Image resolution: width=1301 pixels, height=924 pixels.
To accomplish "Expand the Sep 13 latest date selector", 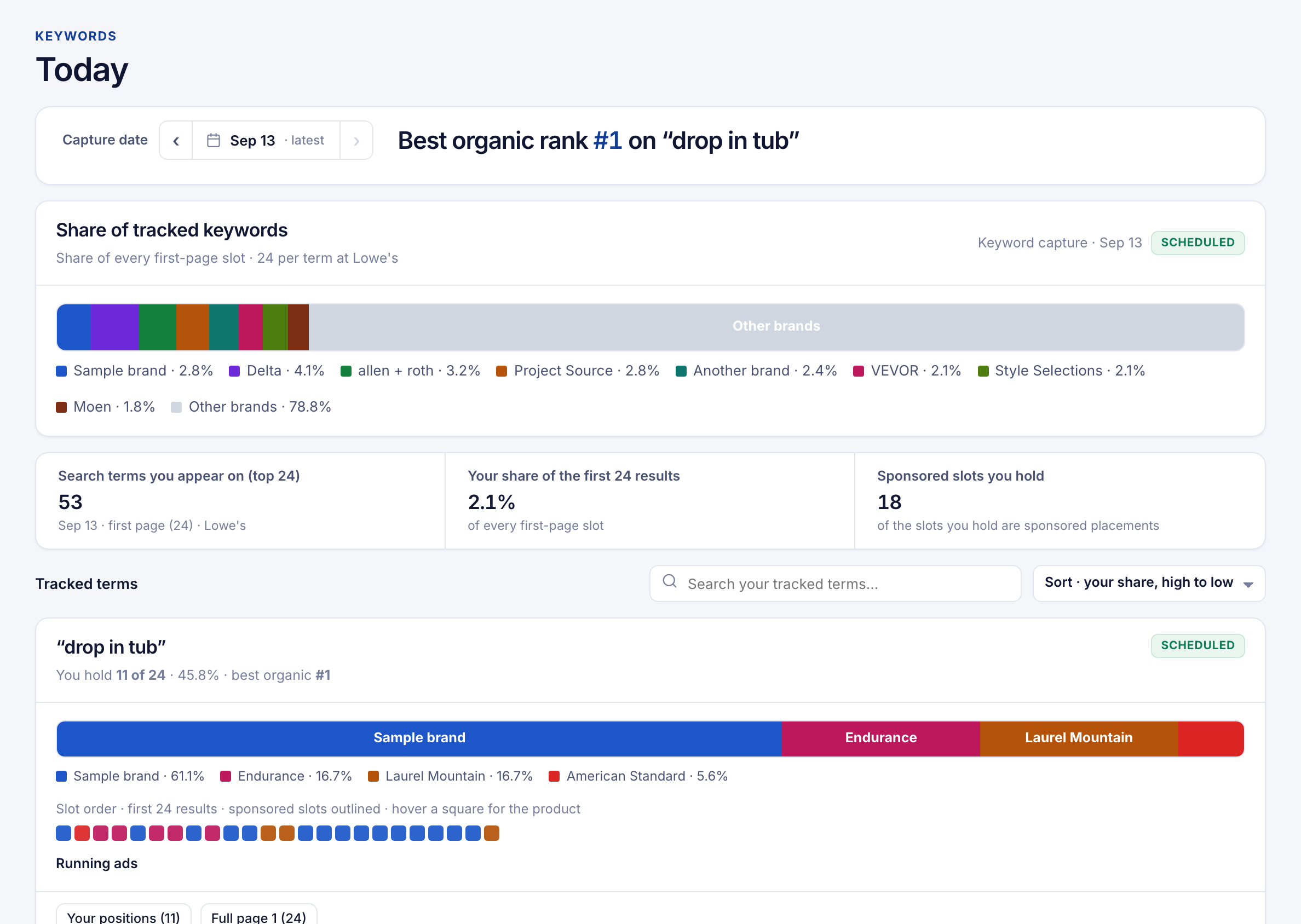I will point(266,141).
